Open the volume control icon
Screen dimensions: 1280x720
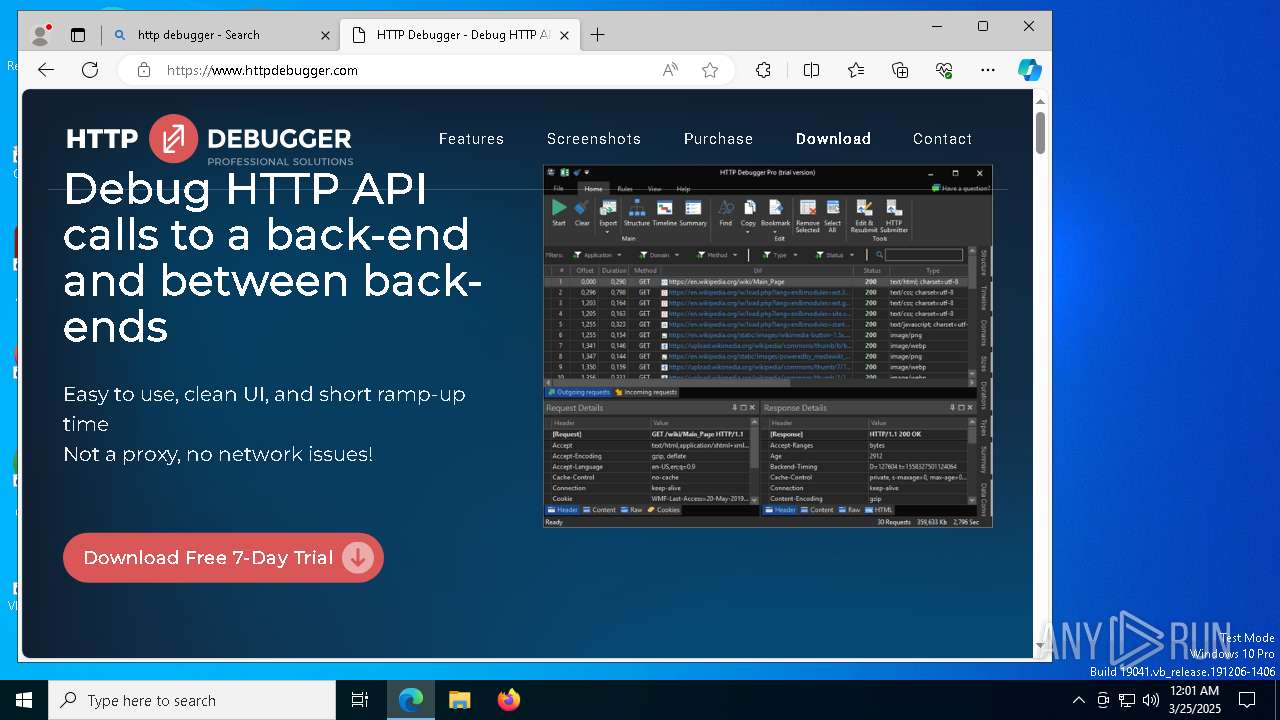[1151, 700]
